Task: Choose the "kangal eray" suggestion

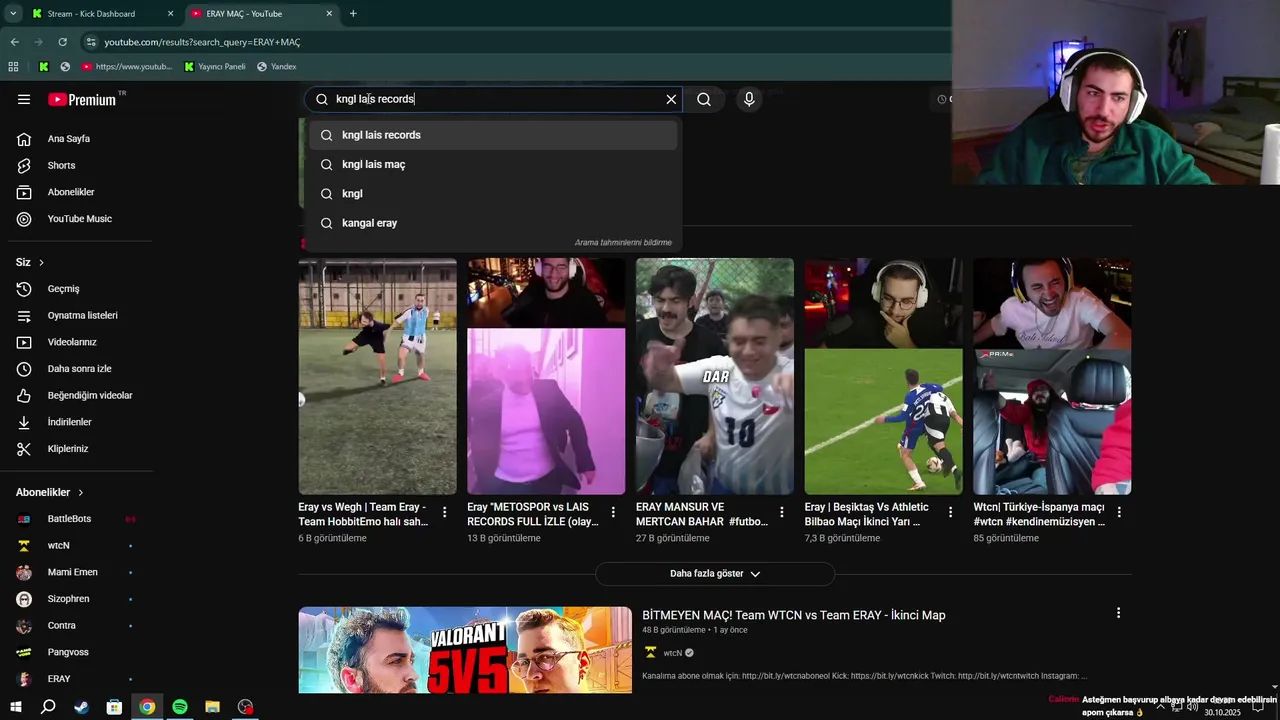Action: coord(493,222)
